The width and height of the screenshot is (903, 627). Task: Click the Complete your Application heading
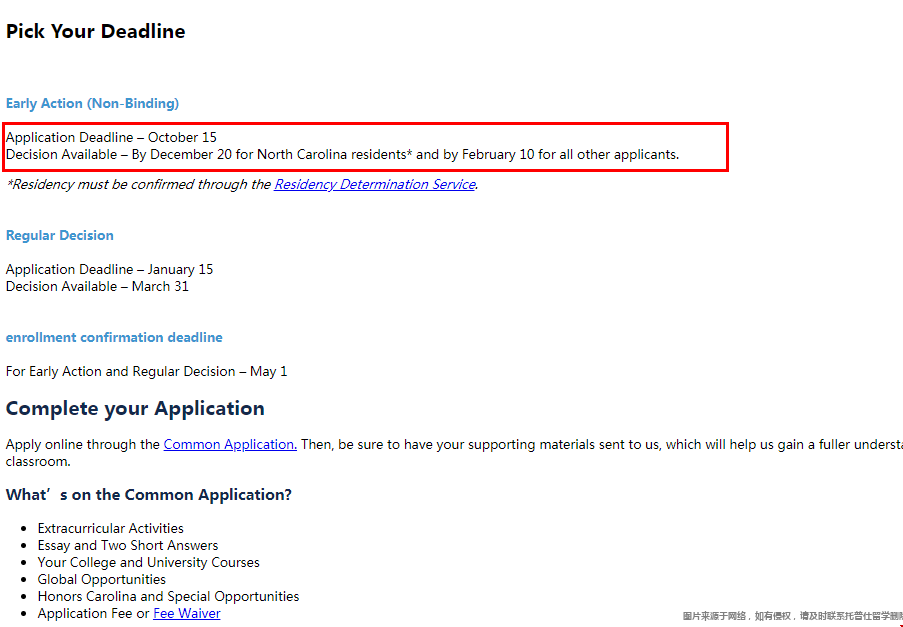click(135, 409)
